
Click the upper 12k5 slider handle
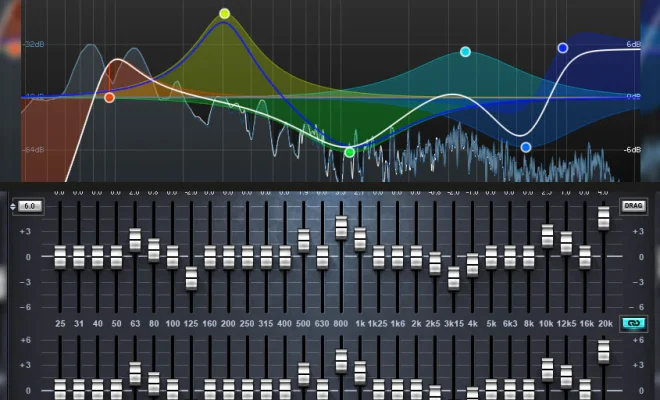566,243
